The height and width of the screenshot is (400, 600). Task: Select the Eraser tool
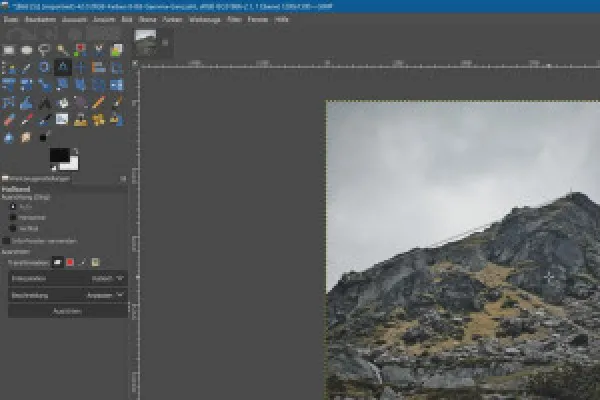(x=10, y=119)
